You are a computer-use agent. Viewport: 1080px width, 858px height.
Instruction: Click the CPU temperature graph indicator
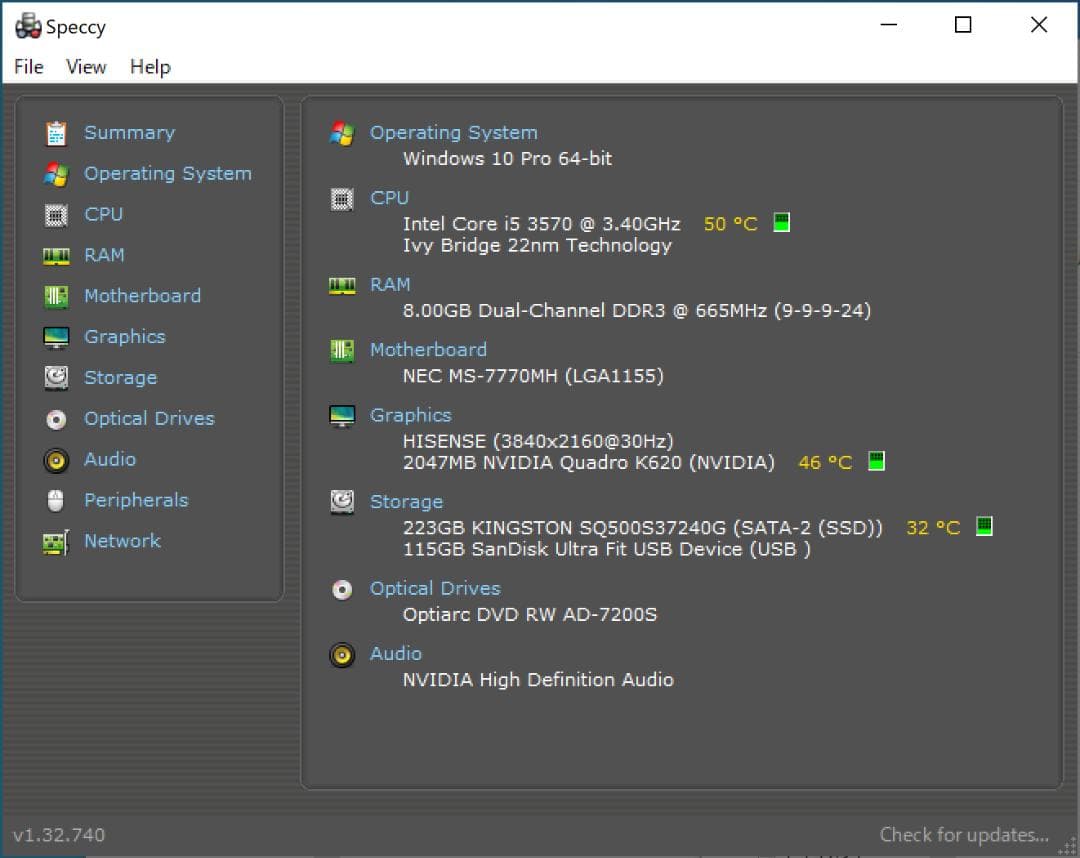pyautogui.click(x=780, y=222)
